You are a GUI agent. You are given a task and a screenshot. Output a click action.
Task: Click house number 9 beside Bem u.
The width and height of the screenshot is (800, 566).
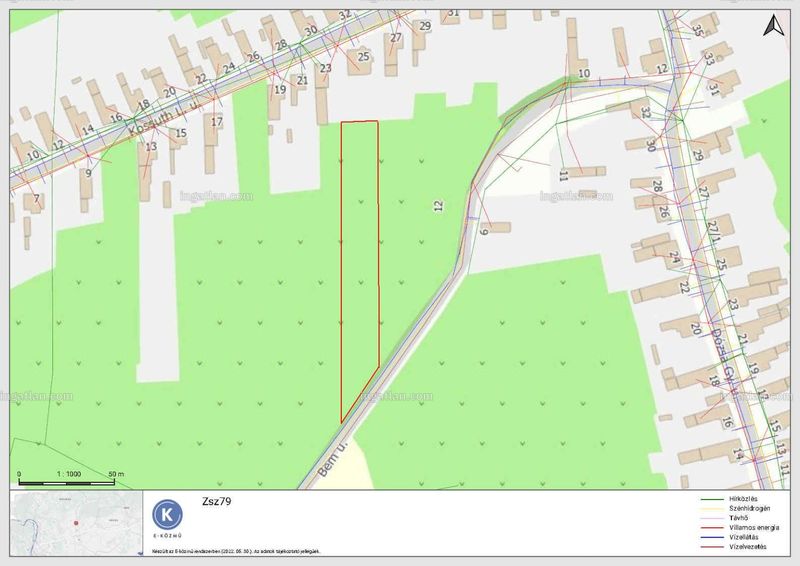484,232
